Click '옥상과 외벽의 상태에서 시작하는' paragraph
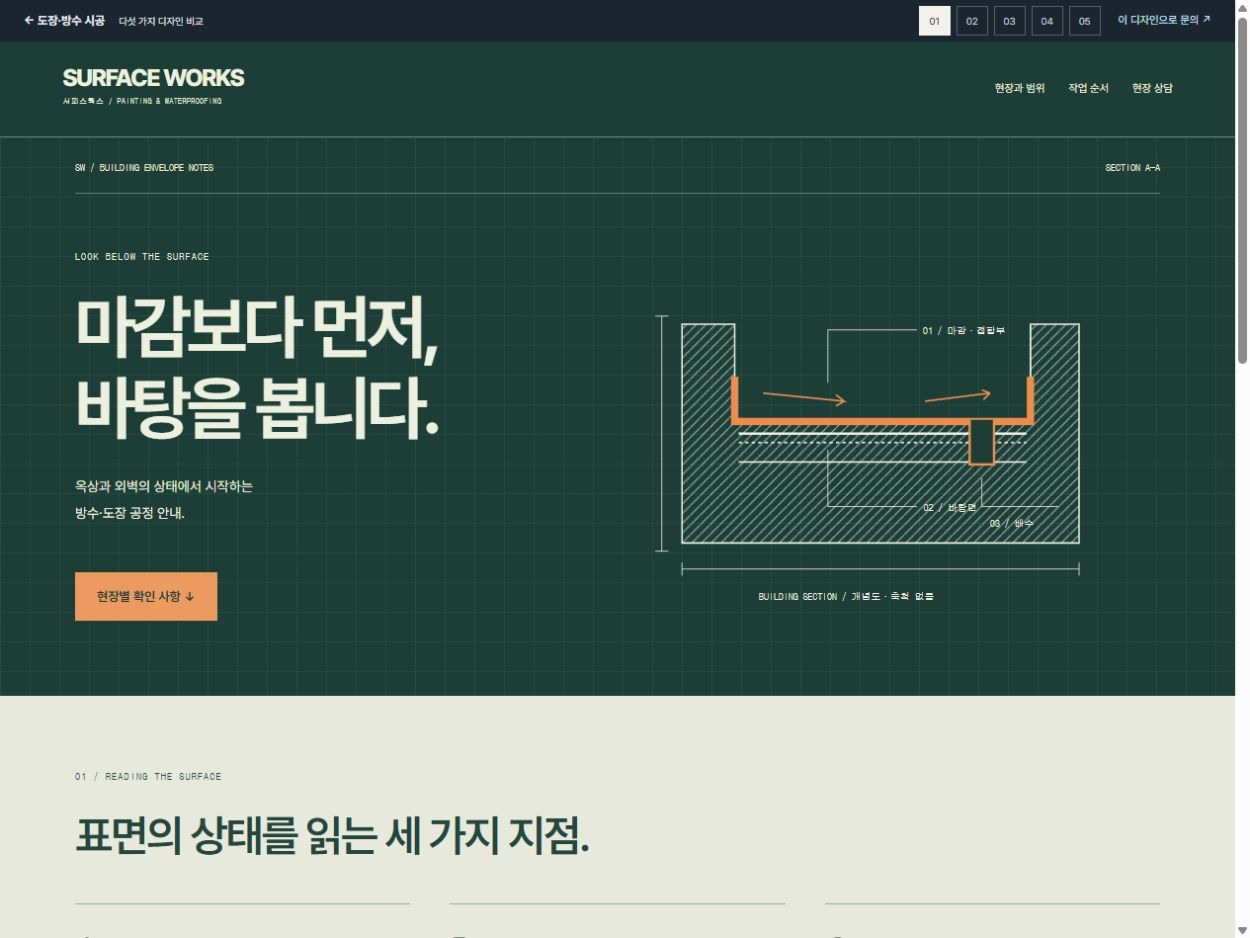This screenshot has width=1250, height=938. (164, 487)
